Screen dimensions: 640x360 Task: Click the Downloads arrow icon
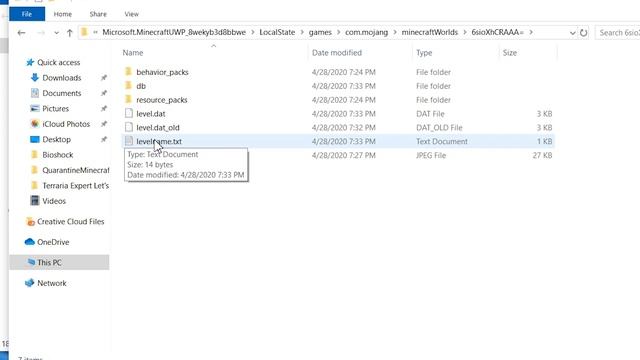(35, 78)
